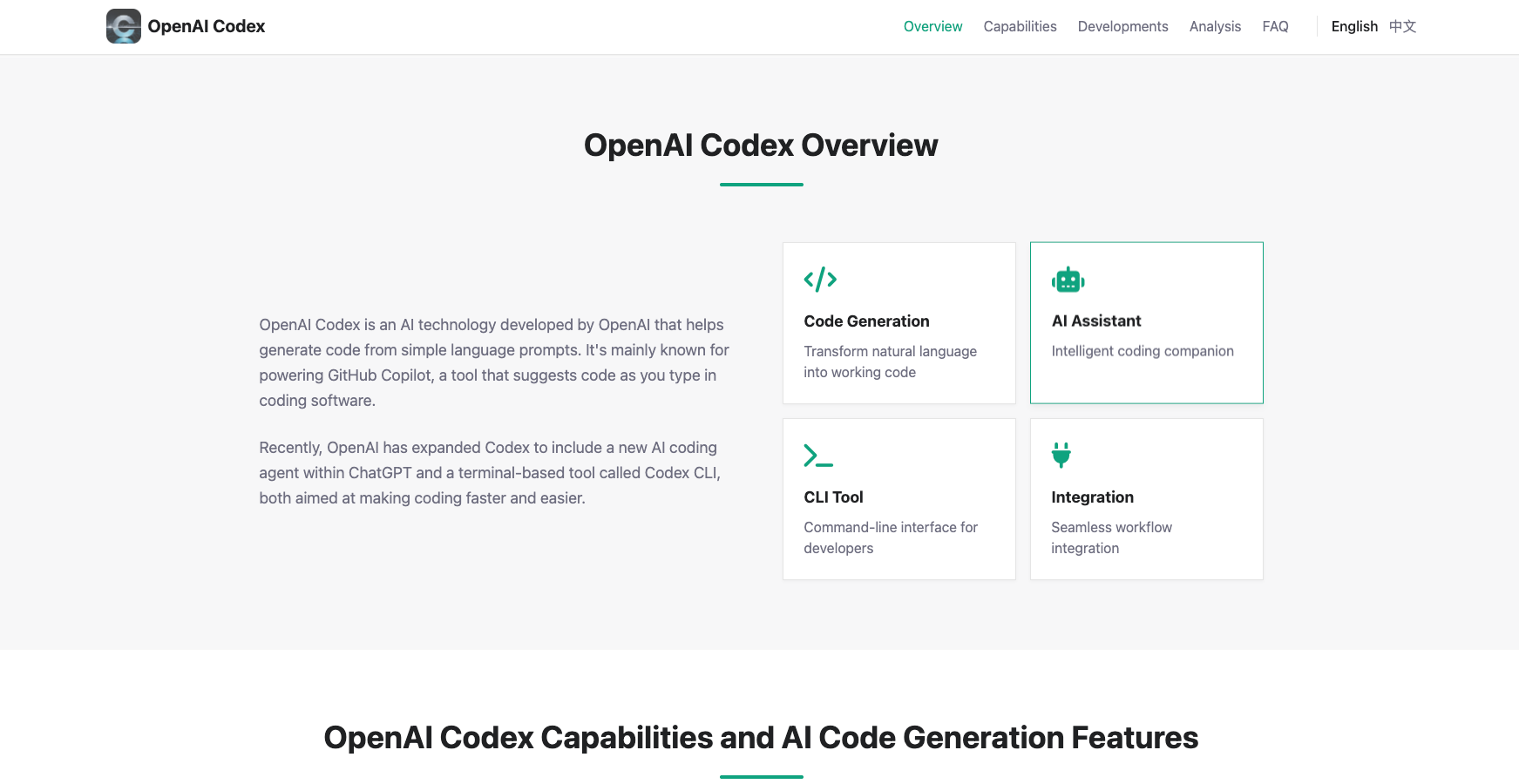
Task: Jump to the Developments section
Action: (1122, 26)
